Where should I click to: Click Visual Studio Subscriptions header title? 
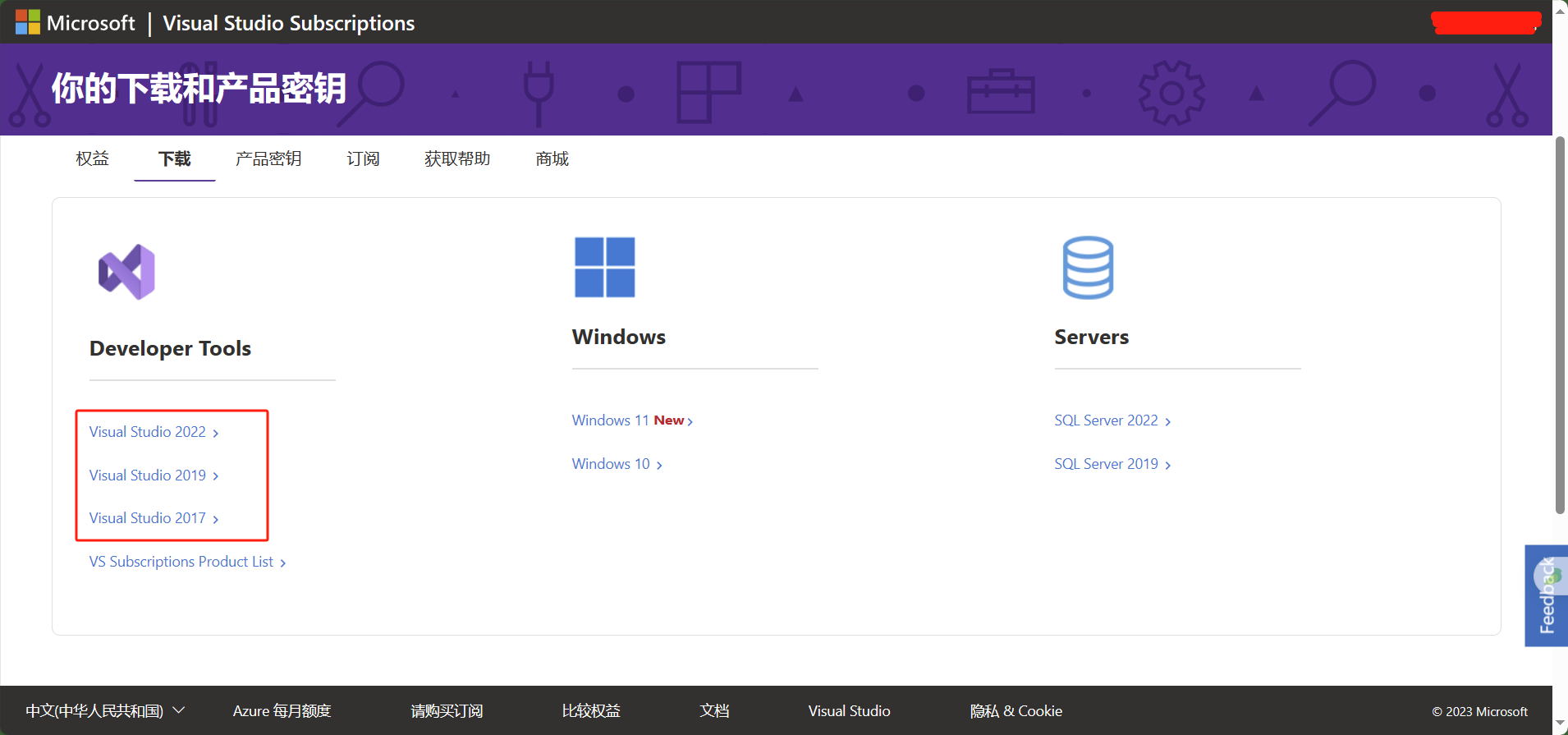(x=289, y=23)
